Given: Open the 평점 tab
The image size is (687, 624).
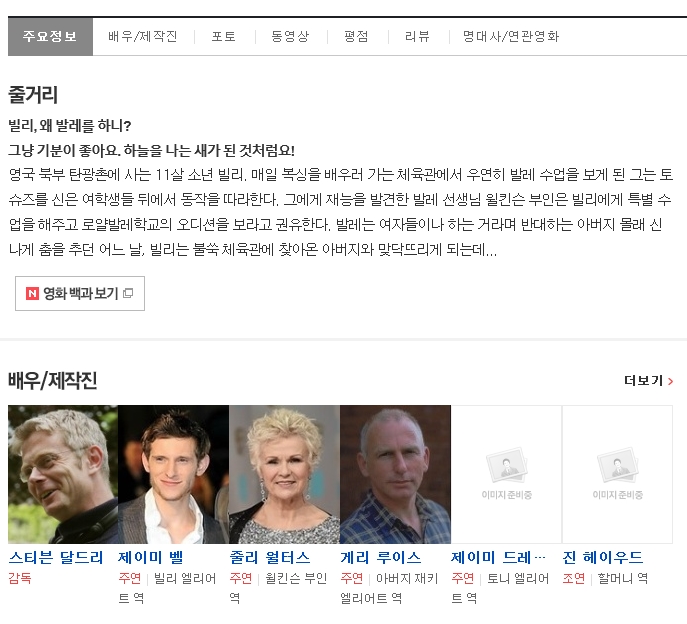Looking at the screenshot, I should pyautogui.click(x=356, y=36).
